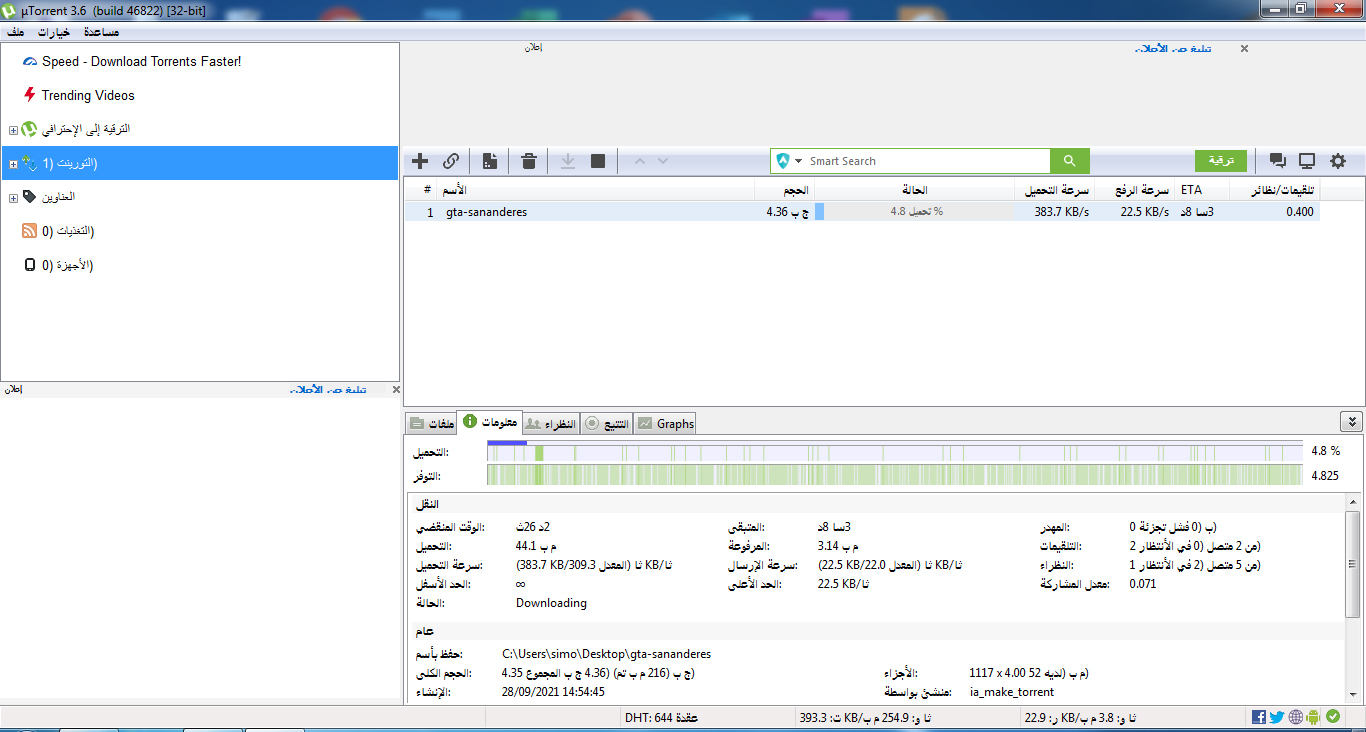This screenshot has height=732, width=1366.
Task: Click the Add Torrent from URL link icon
Action: click(451, 161)
